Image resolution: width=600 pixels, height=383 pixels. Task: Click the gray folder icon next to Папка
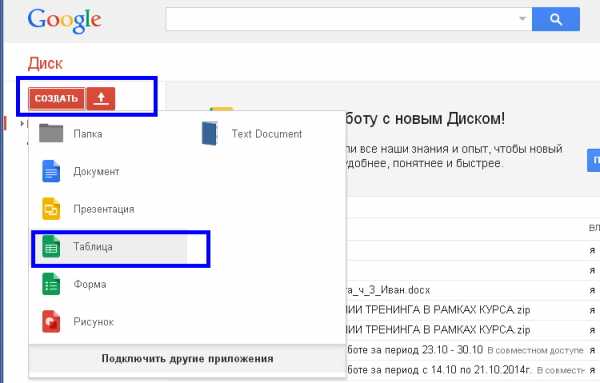coord(51,133)
